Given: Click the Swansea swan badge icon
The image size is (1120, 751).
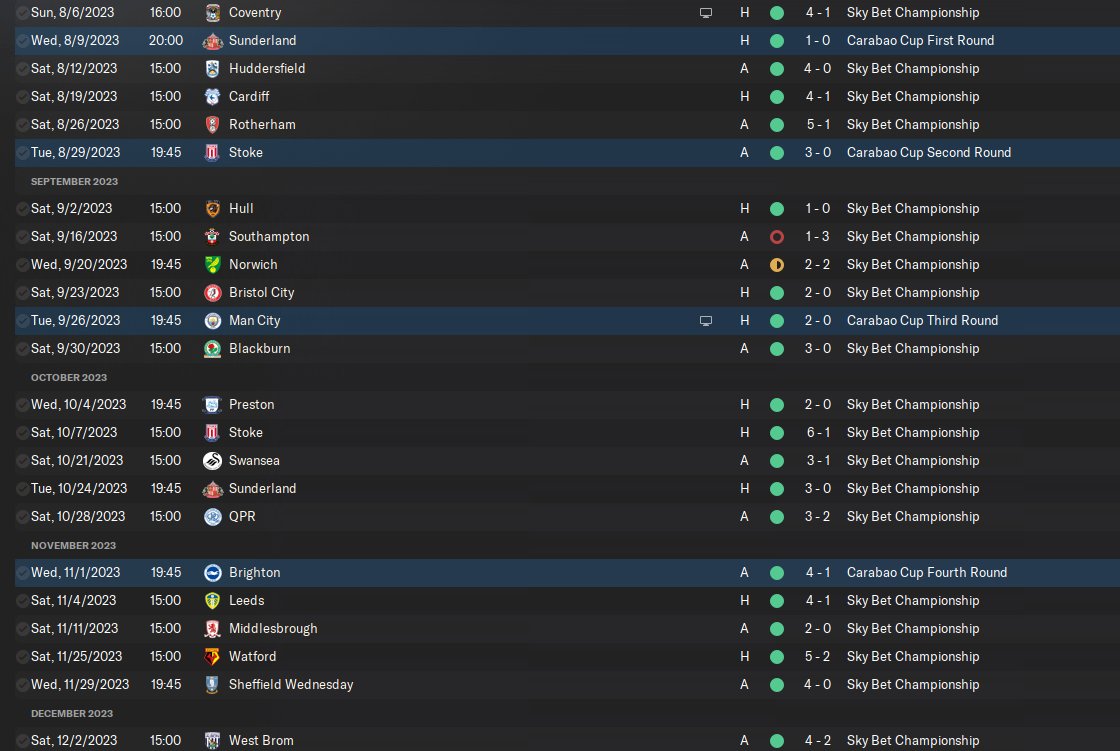Looking at the screenshot, I should [212, 461].
